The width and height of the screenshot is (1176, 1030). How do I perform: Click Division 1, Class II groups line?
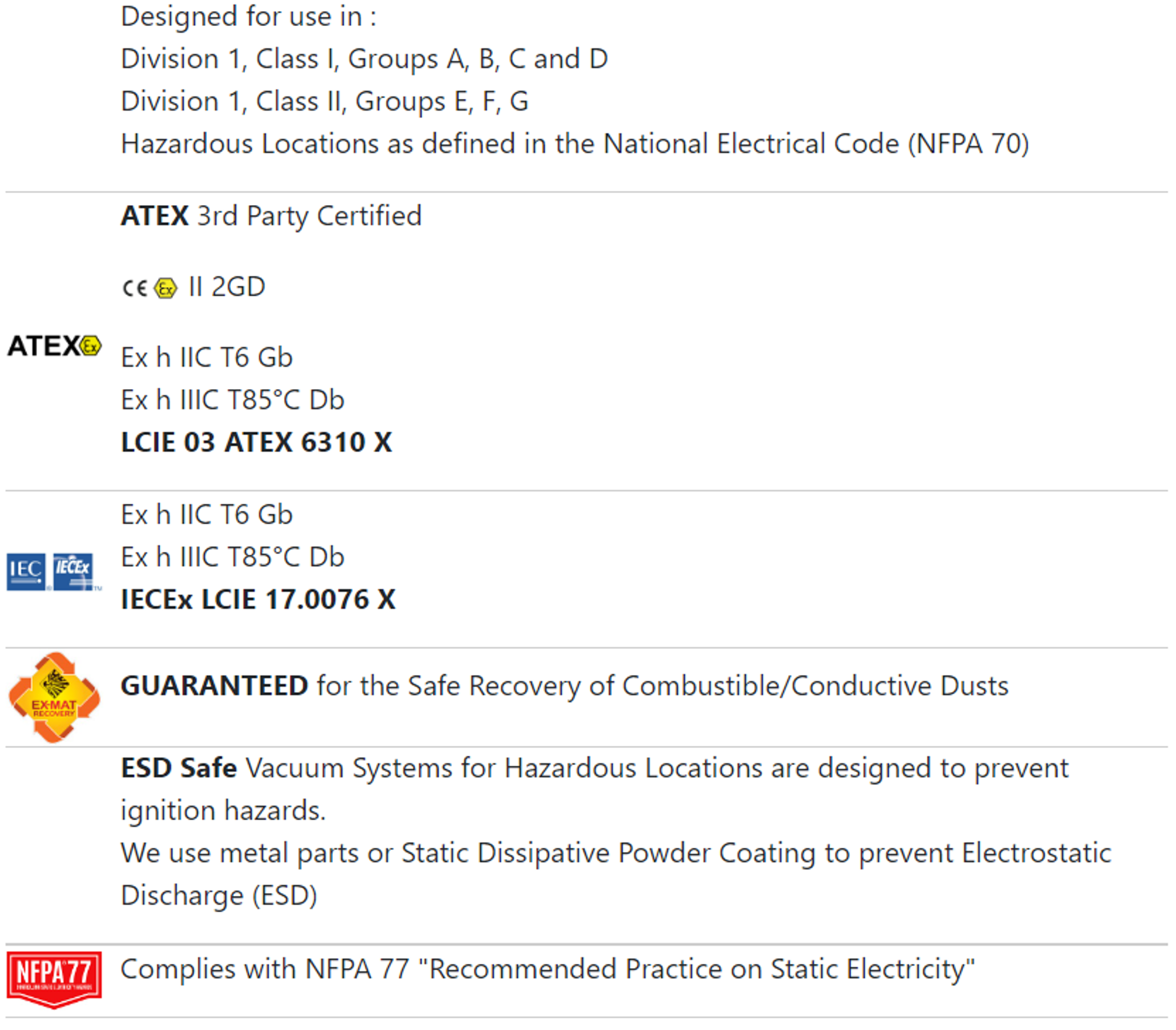coord(325,101)
